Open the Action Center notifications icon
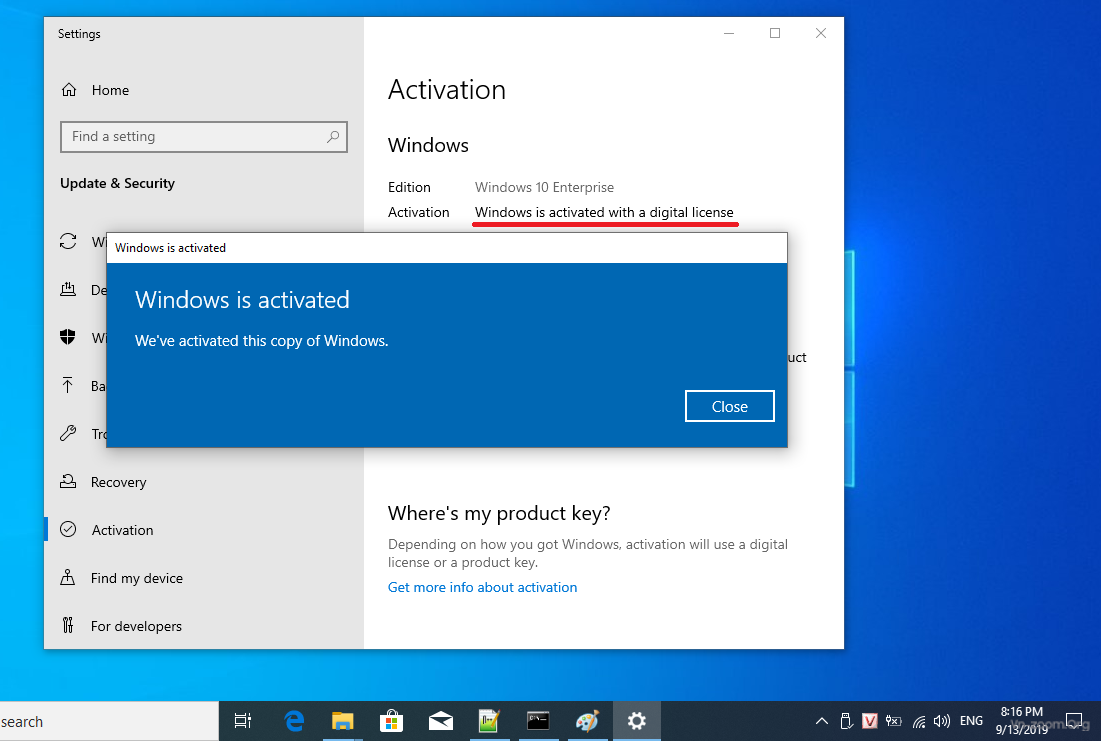This screenshot has width=1101, height=741. [1074, 721]
